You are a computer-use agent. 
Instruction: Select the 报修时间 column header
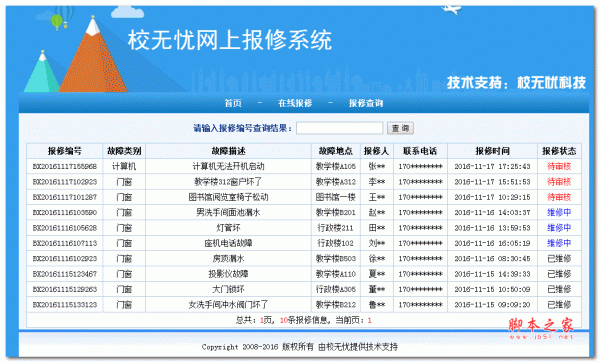492,151
